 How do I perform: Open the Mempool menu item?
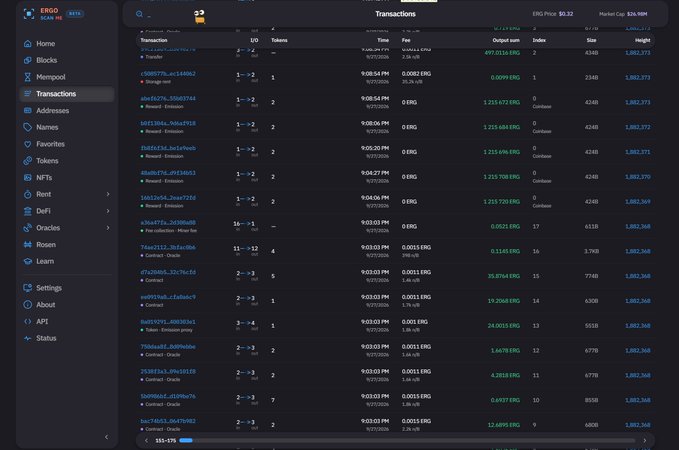[x=67, y=77]
